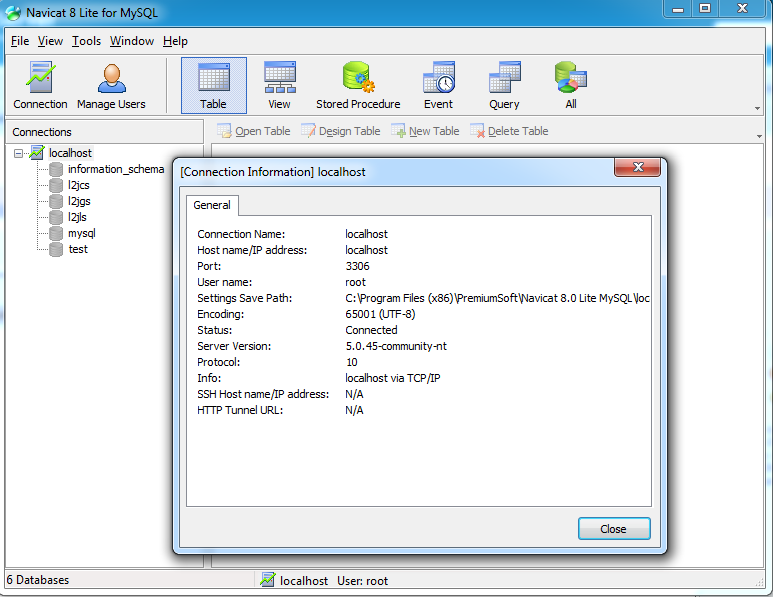Select the information_schema database name
The height and width of the screenshot is (597, 773).
pyautogui.click(x=116, y=169)
